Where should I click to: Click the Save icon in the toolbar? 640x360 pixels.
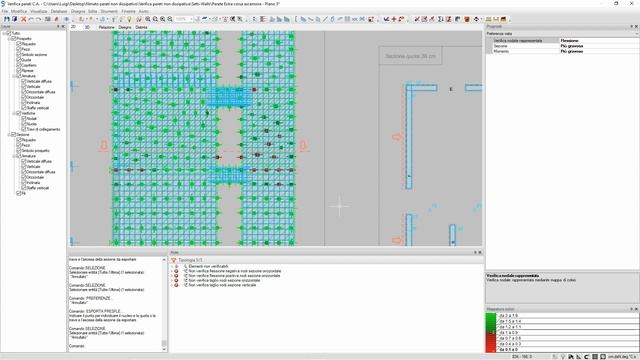pos(7,19)
